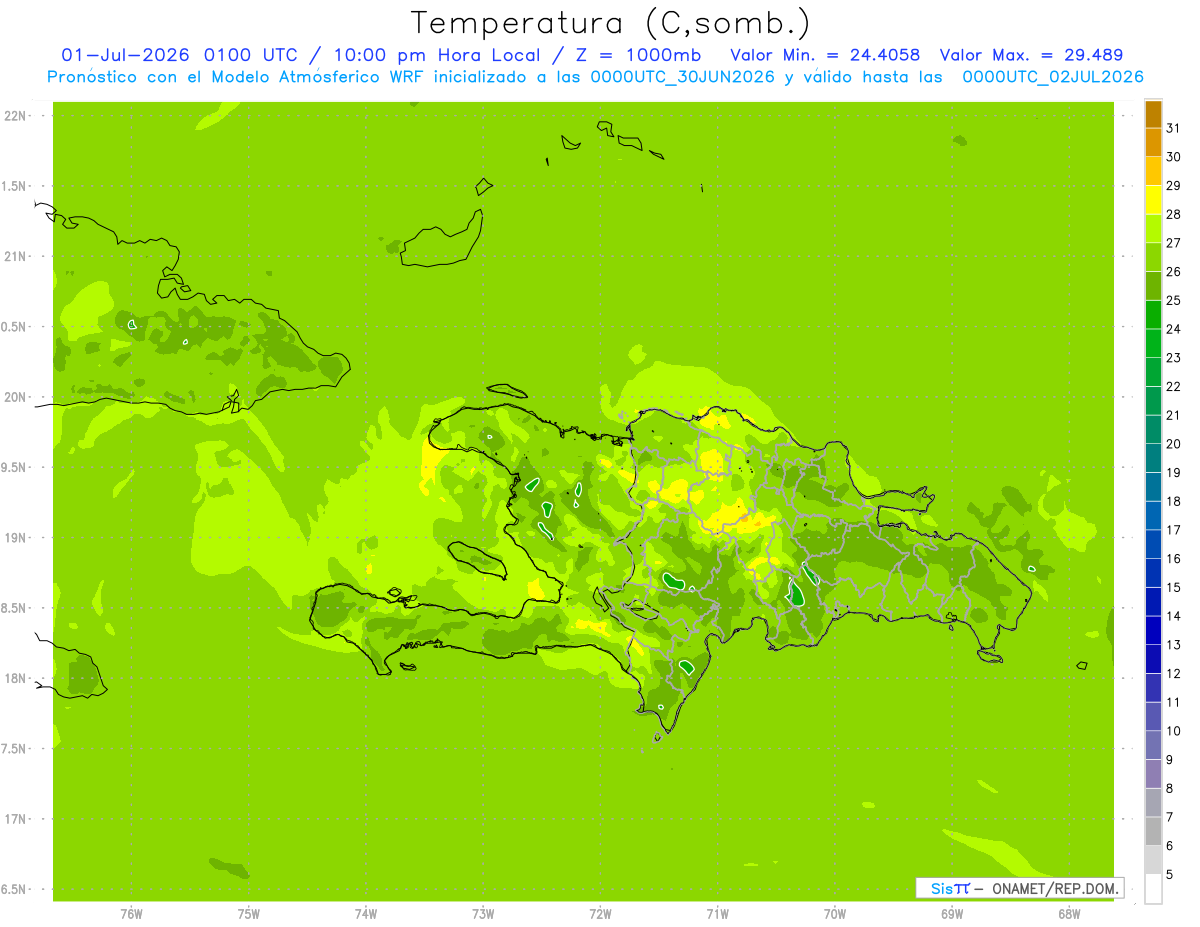The width and height of the screenshot is (1200, 927).
Task: Click the light green swatch between 27 and 28
Action: click(x=1153, y=229)
